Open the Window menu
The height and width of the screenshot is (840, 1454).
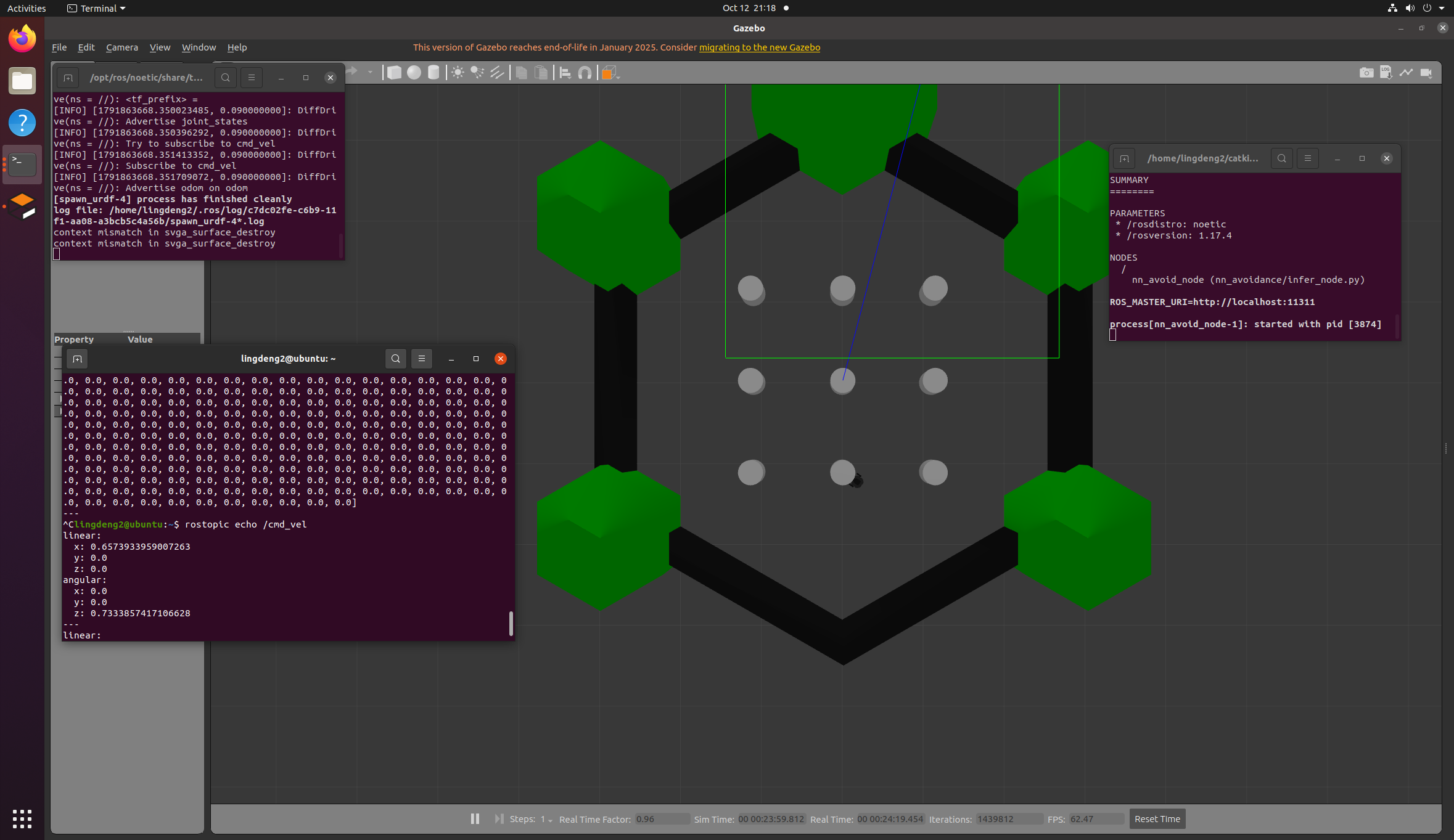199,47
